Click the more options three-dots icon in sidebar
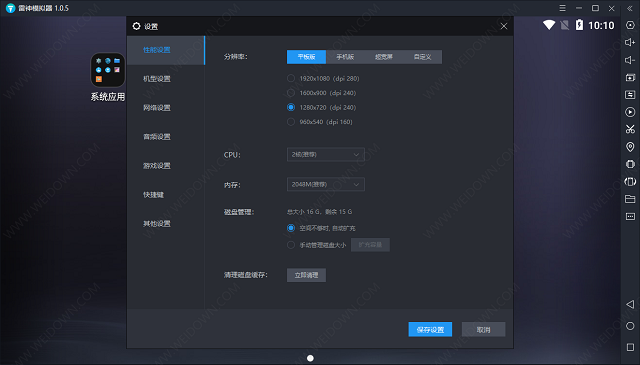Image resolution: width=640 pixels, height=365 pixels. (630, 216)
